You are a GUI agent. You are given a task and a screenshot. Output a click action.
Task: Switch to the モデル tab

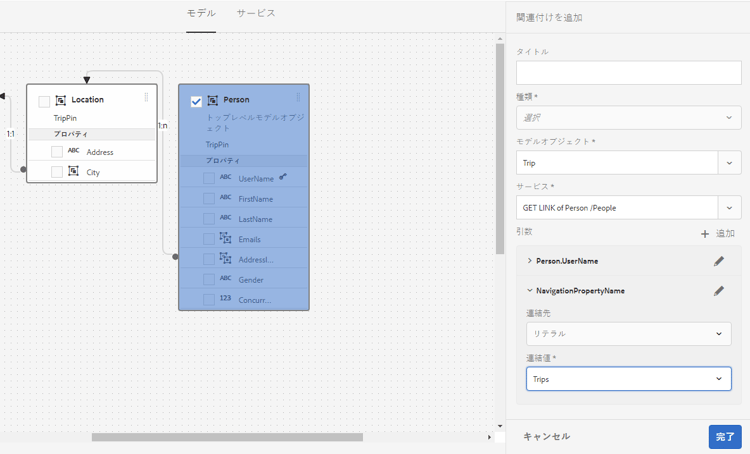click(x=201, y=13)
